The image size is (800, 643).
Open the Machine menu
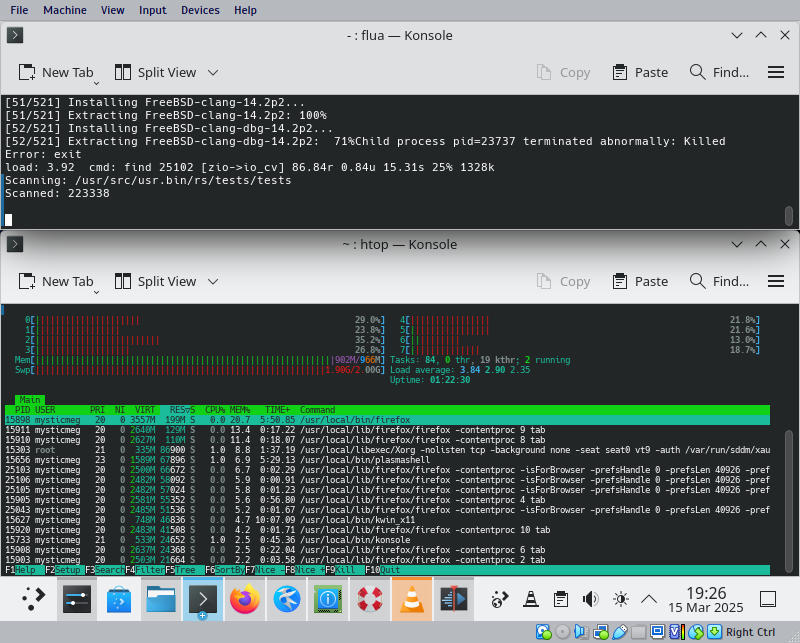pyautogui.click(x=65, y=10)
